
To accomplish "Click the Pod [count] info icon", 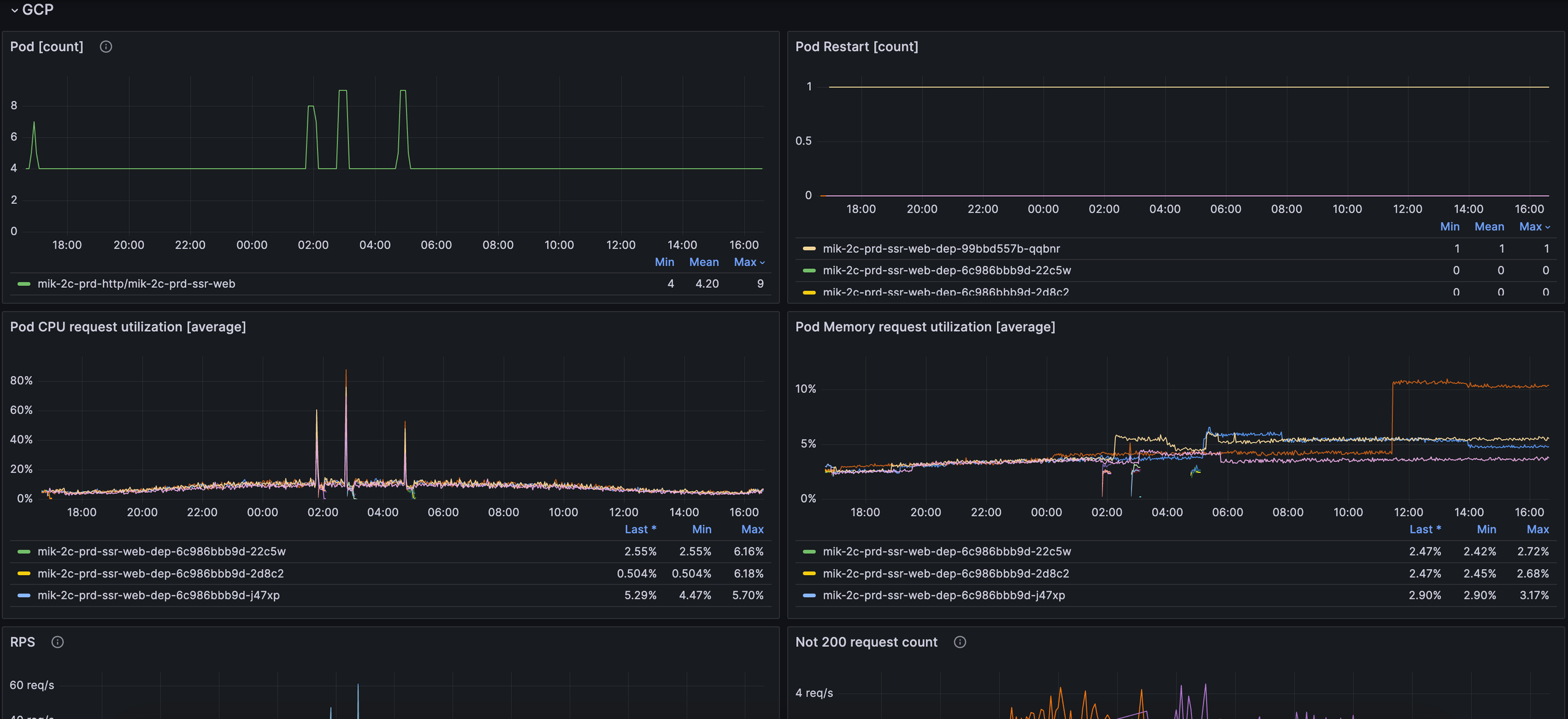I will coord(106,47).
